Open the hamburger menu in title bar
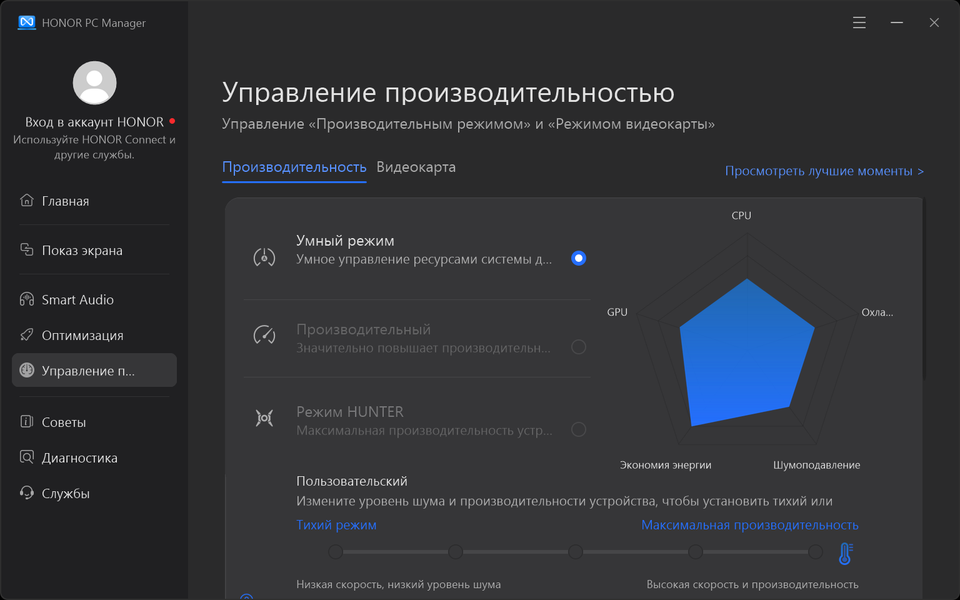This screenshot has width=960, height=600. click(x=859, y=23)
